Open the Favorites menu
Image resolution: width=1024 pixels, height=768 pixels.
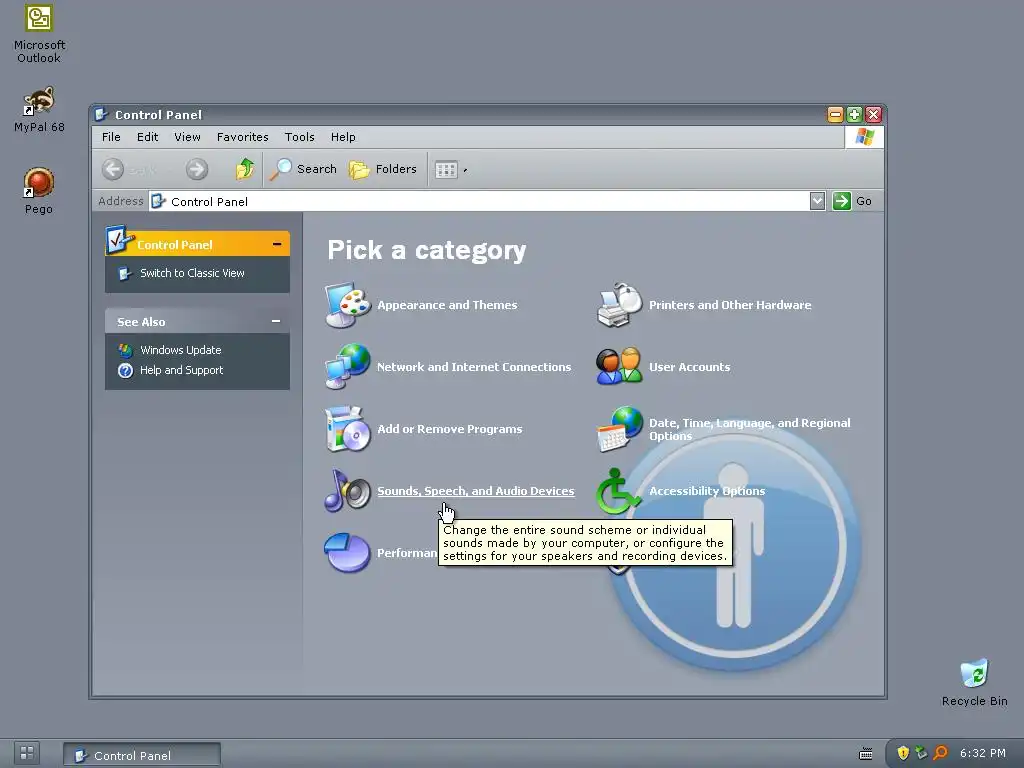coord(243,137)
